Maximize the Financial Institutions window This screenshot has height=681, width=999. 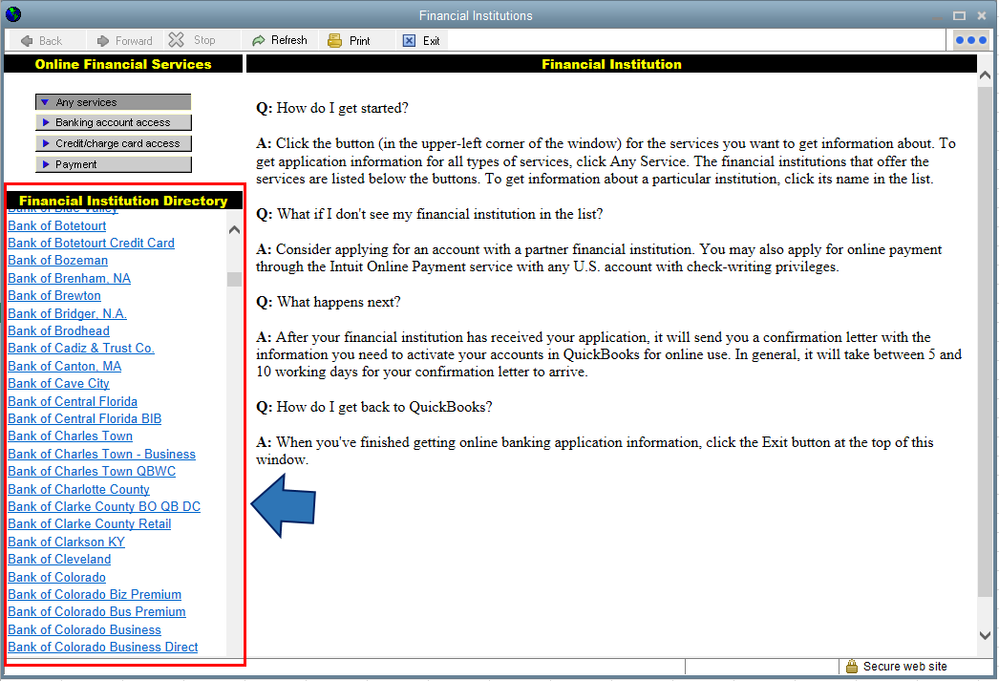pos(959,16)
